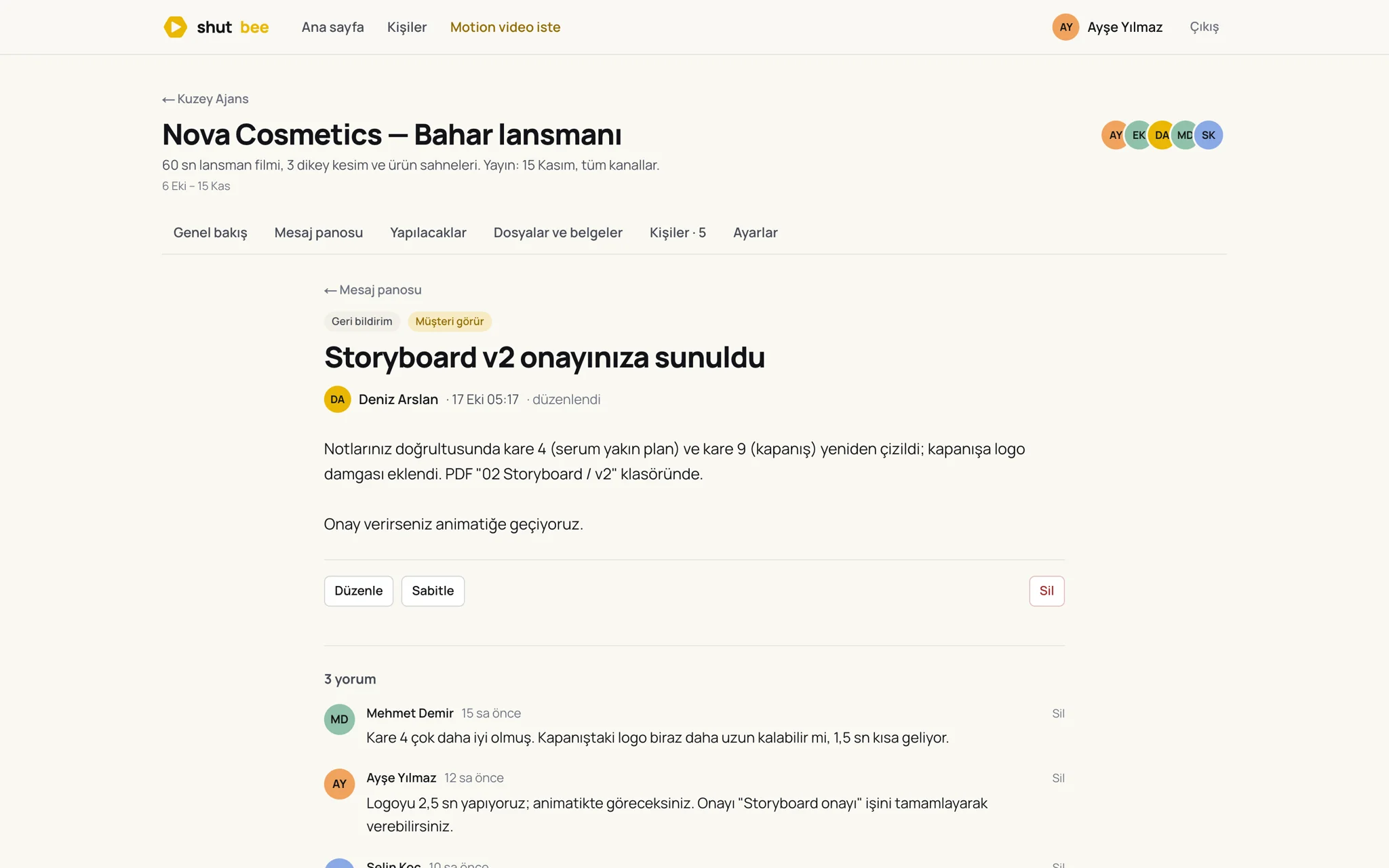Click Ayşe Yılmaz username in header
The height and width of the screenshot is (868, 1389).
[x=1124, y=27]
